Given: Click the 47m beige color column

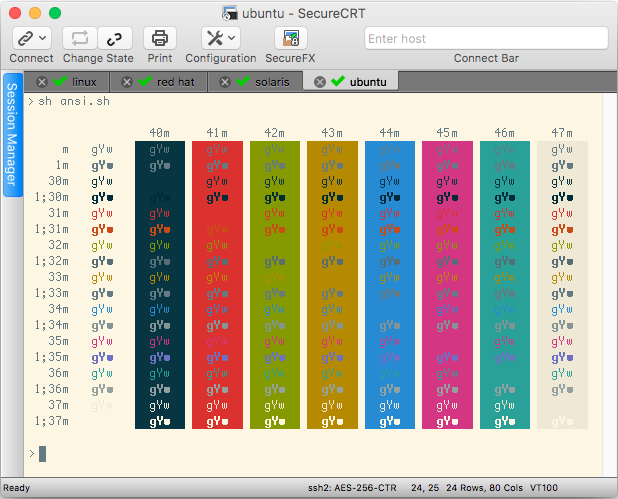Looking at the screenshot, I should click(x=562, y=285).
